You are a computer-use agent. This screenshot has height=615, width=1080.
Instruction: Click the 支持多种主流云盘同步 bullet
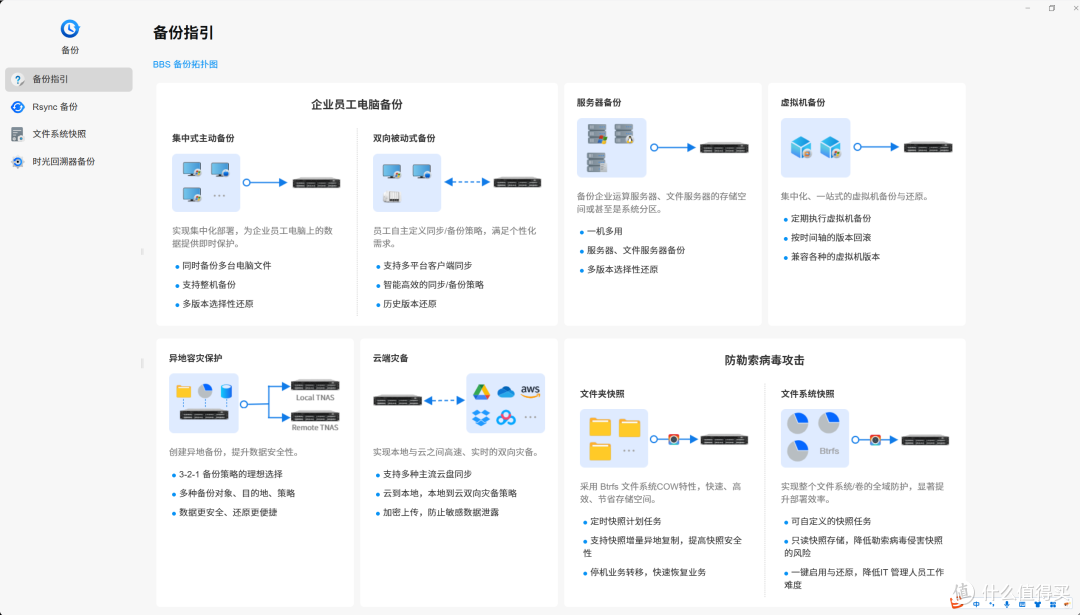pyautogui.click(x=428, y=475)
